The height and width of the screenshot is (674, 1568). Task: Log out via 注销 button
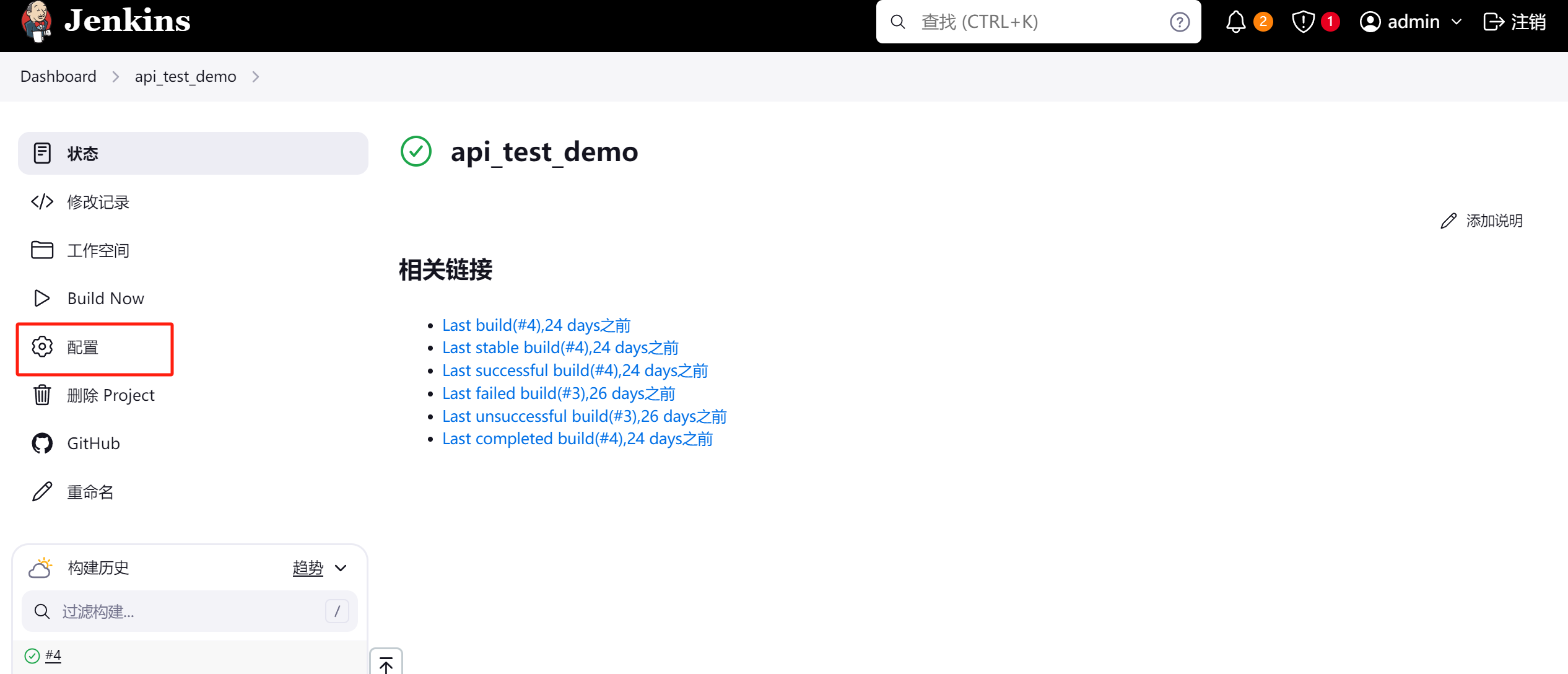click(x=1515, y=22)
